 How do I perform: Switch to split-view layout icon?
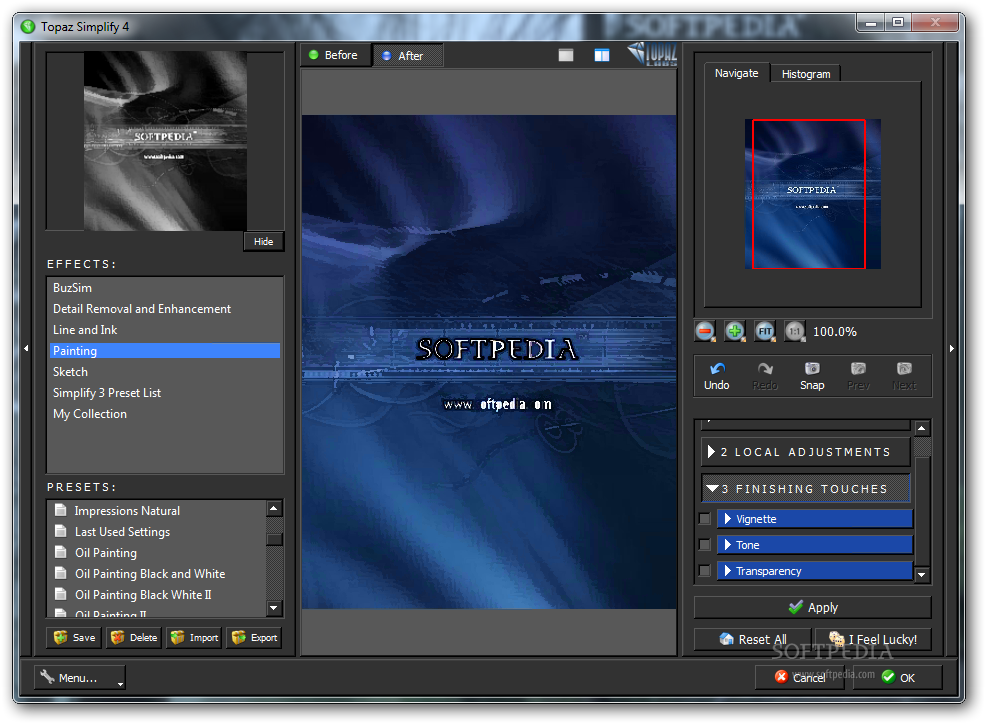point(602,55)
